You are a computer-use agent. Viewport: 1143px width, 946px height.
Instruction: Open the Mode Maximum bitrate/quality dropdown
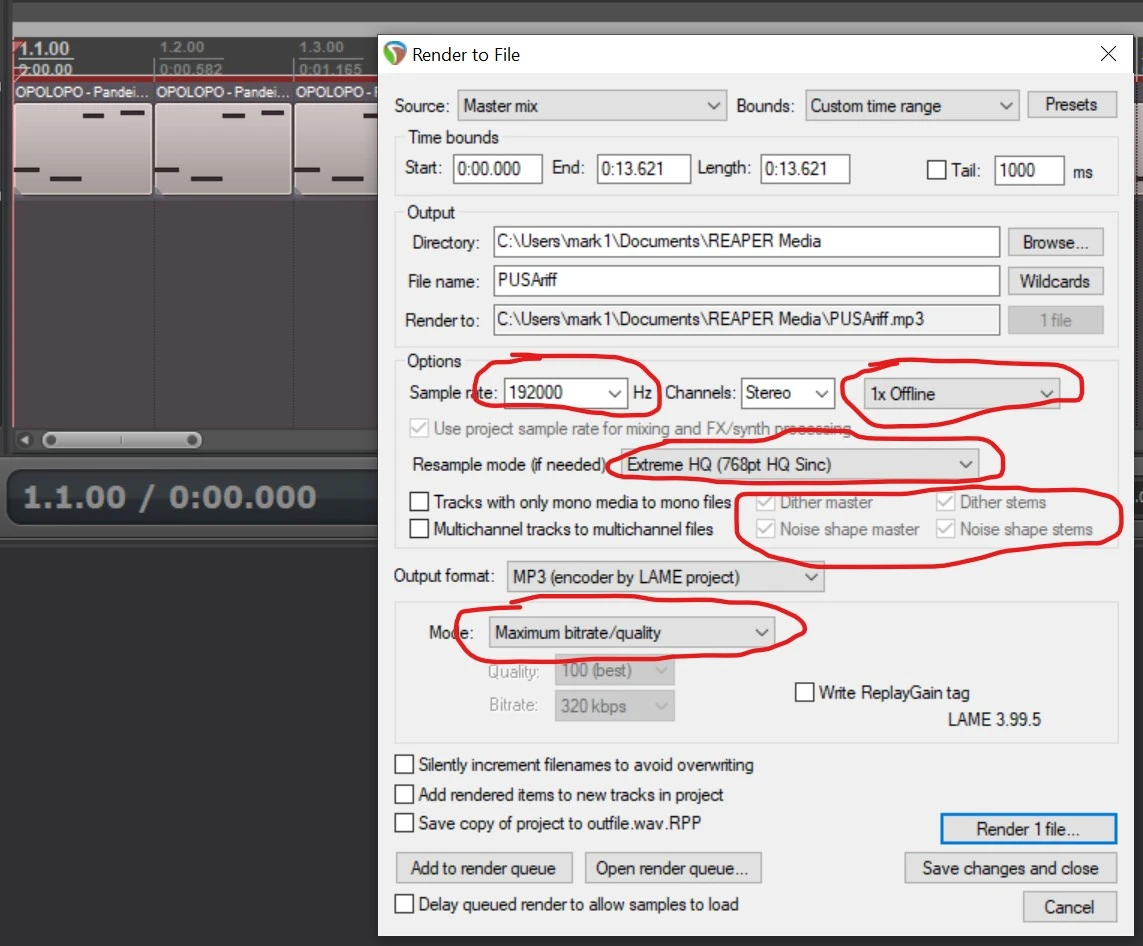click(632, 633)
